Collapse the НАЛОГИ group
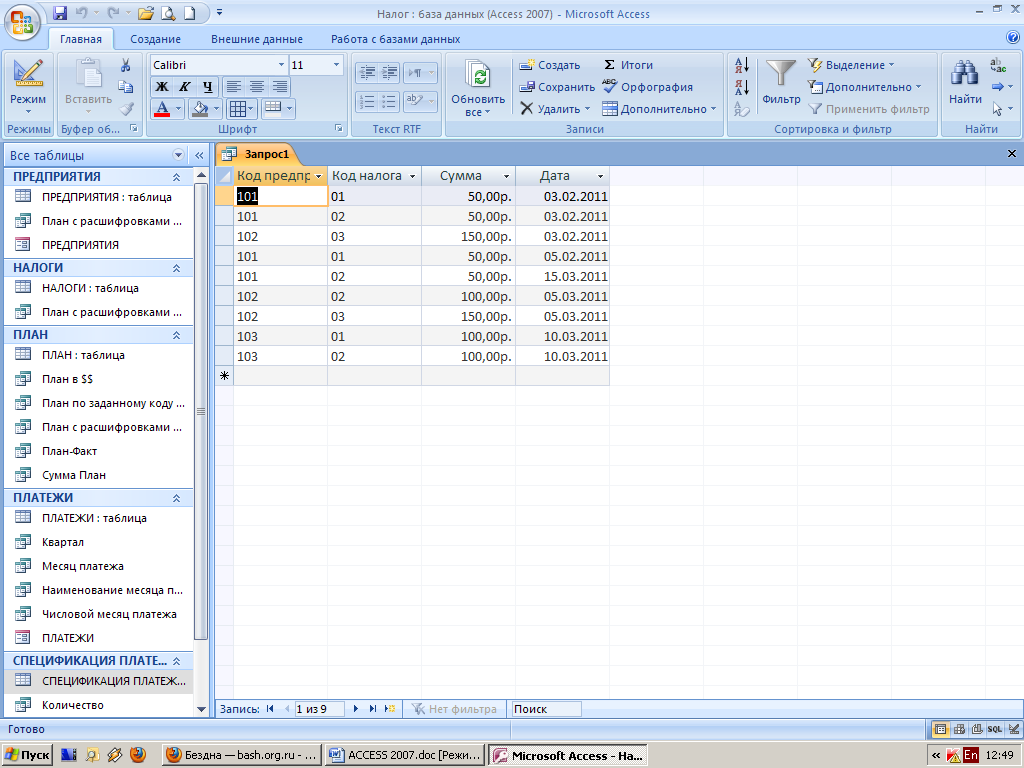The width and height of the screenshot is (1024, 768). point(176,268)
